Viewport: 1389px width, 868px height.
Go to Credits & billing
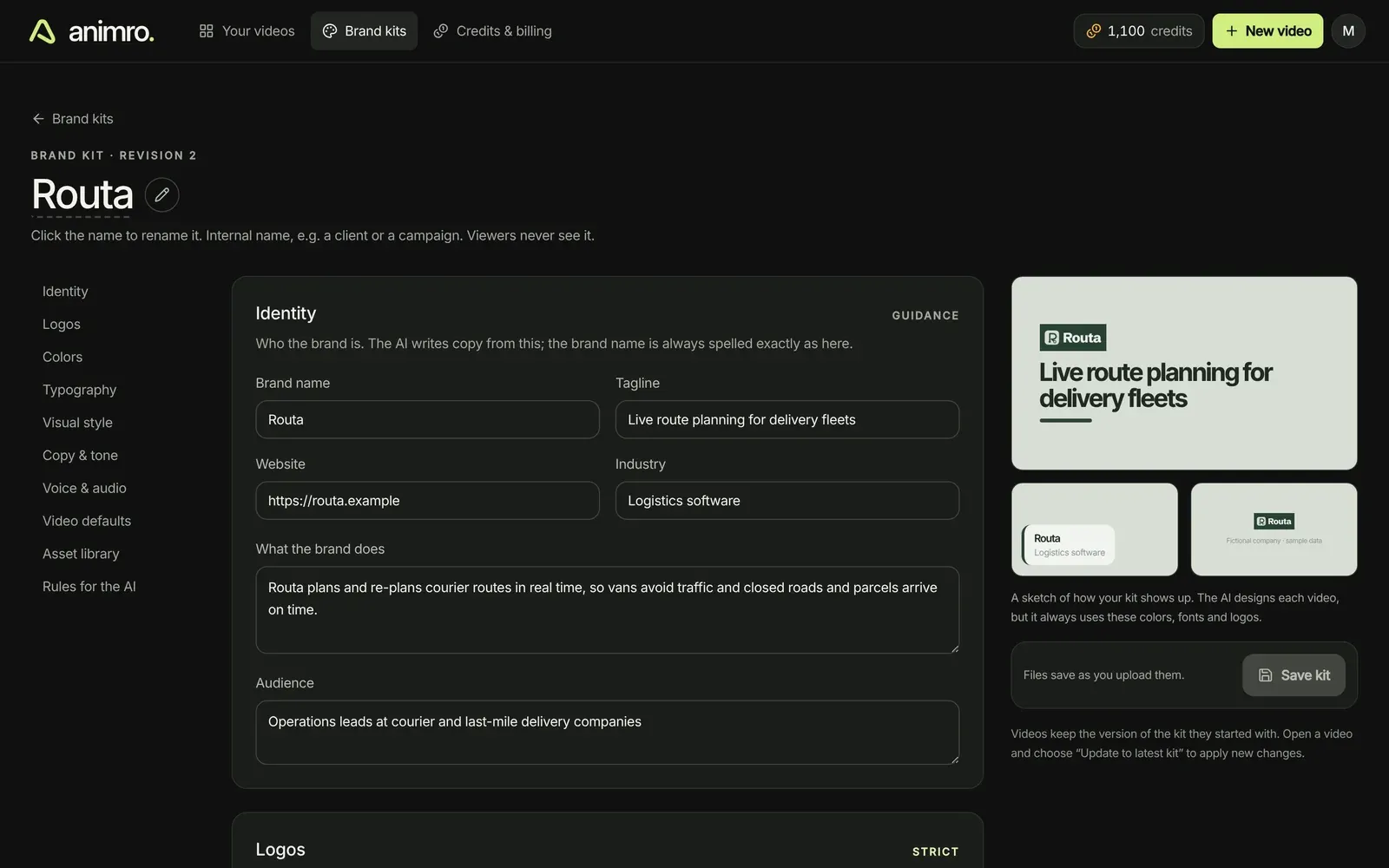coord(492,31)
